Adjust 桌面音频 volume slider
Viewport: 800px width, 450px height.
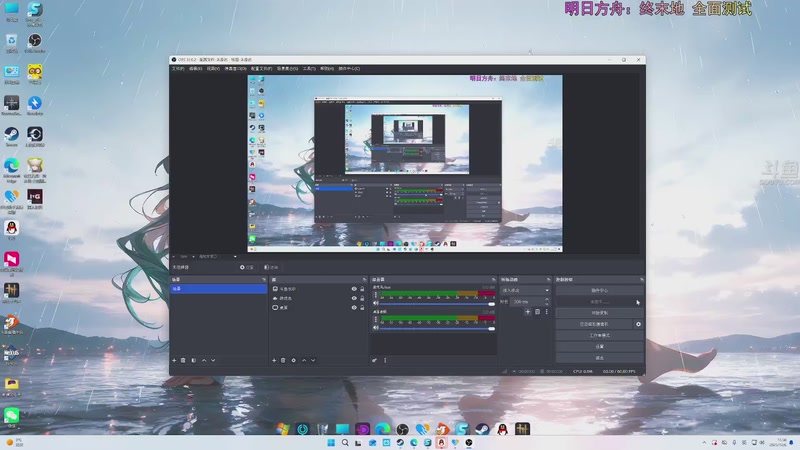437,328
